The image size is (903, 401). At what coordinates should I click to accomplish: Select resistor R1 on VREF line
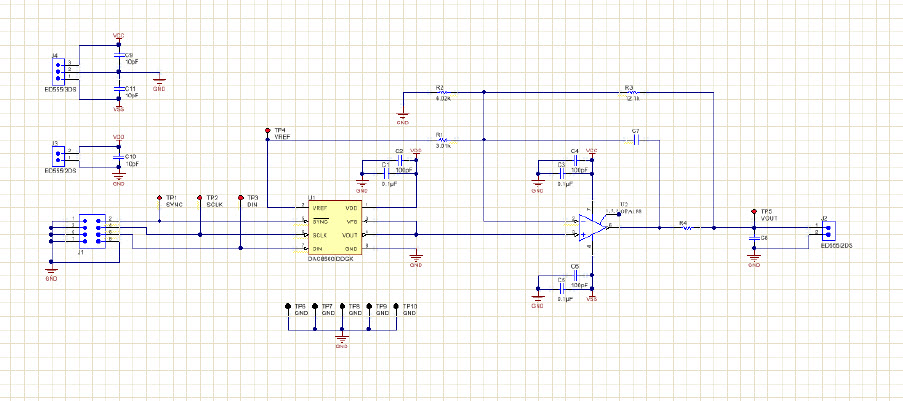pos(443,140)
